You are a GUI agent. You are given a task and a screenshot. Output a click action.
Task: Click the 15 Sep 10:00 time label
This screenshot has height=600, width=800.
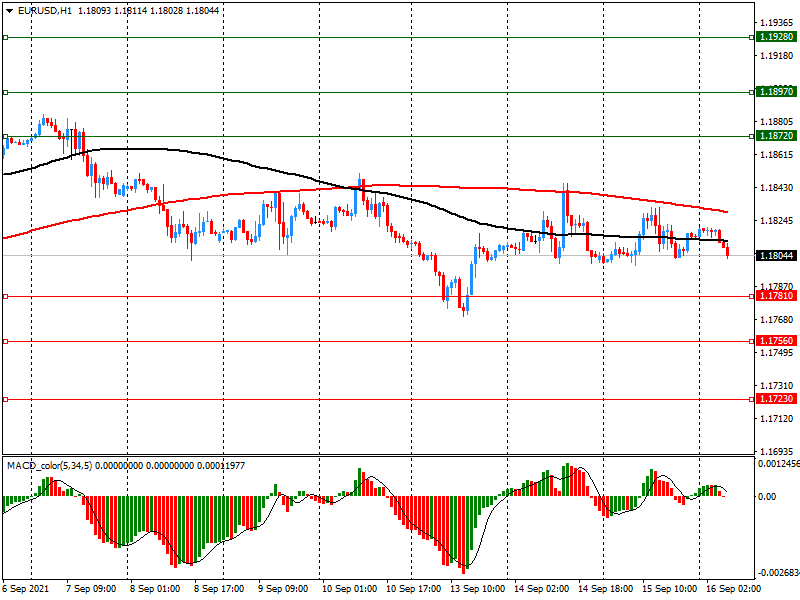[x=669, y=589]
